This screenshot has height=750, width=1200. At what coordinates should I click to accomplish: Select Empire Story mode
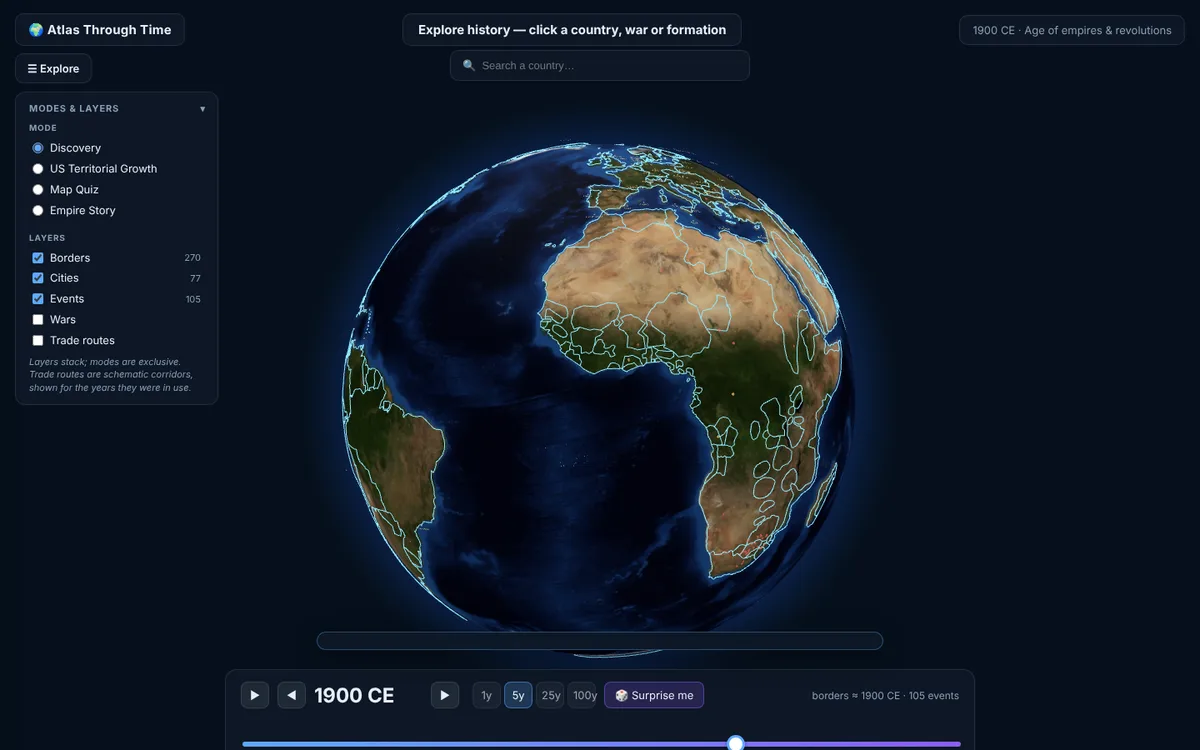[38, 211]
